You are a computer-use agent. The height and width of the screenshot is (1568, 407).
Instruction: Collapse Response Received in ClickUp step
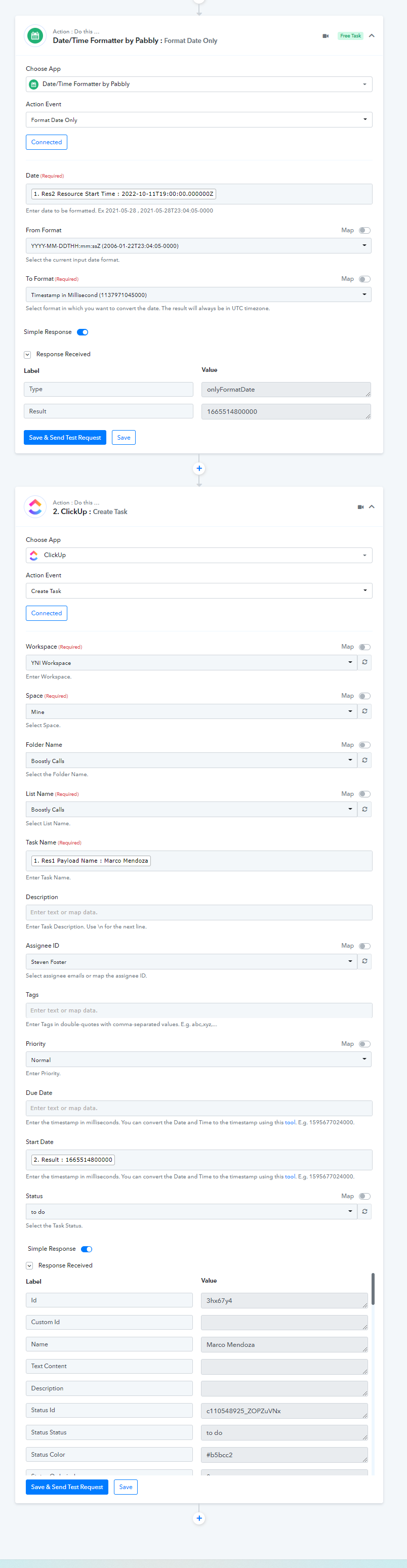tap(29, 1266)
